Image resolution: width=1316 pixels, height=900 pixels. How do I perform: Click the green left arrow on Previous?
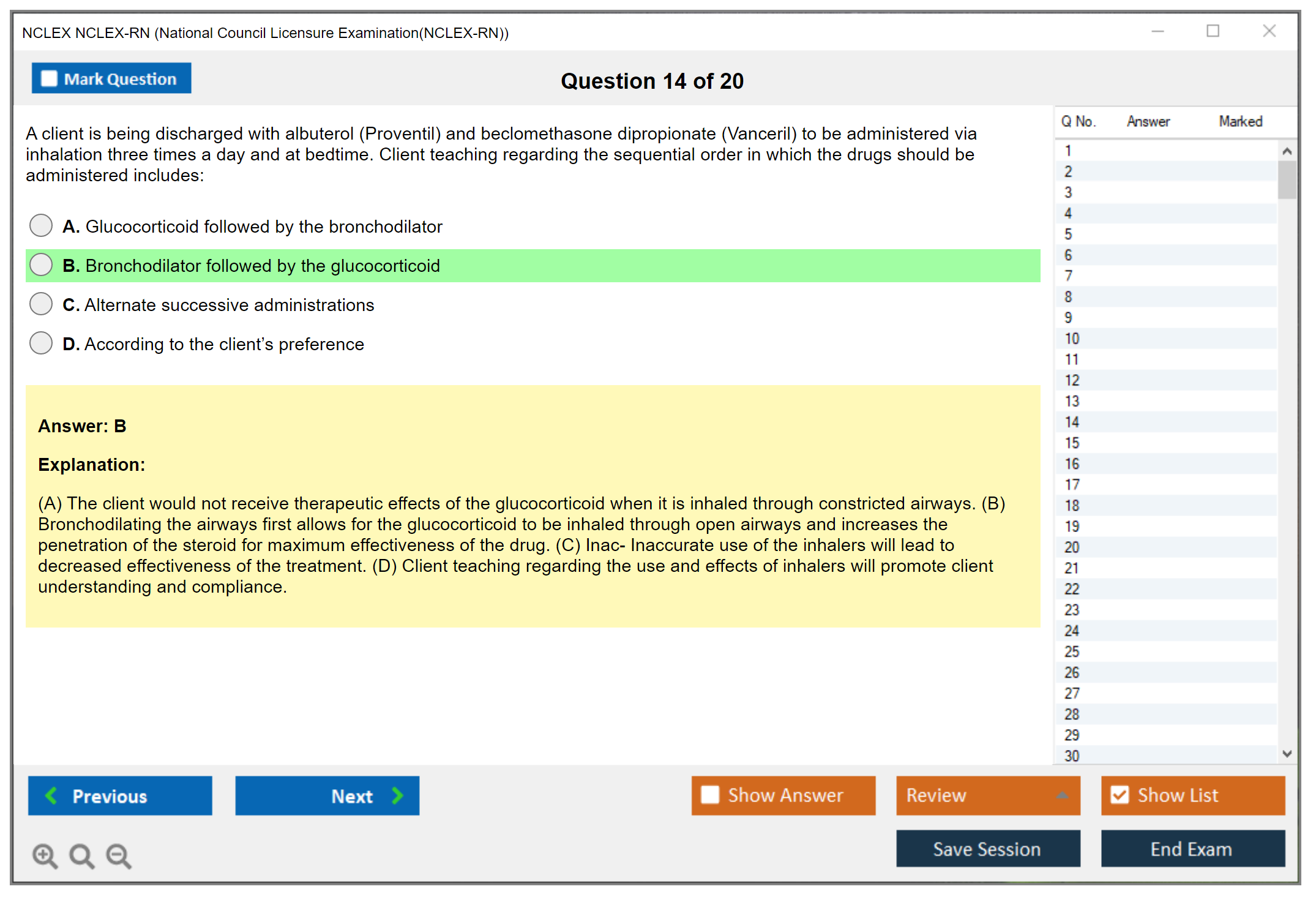51,795
